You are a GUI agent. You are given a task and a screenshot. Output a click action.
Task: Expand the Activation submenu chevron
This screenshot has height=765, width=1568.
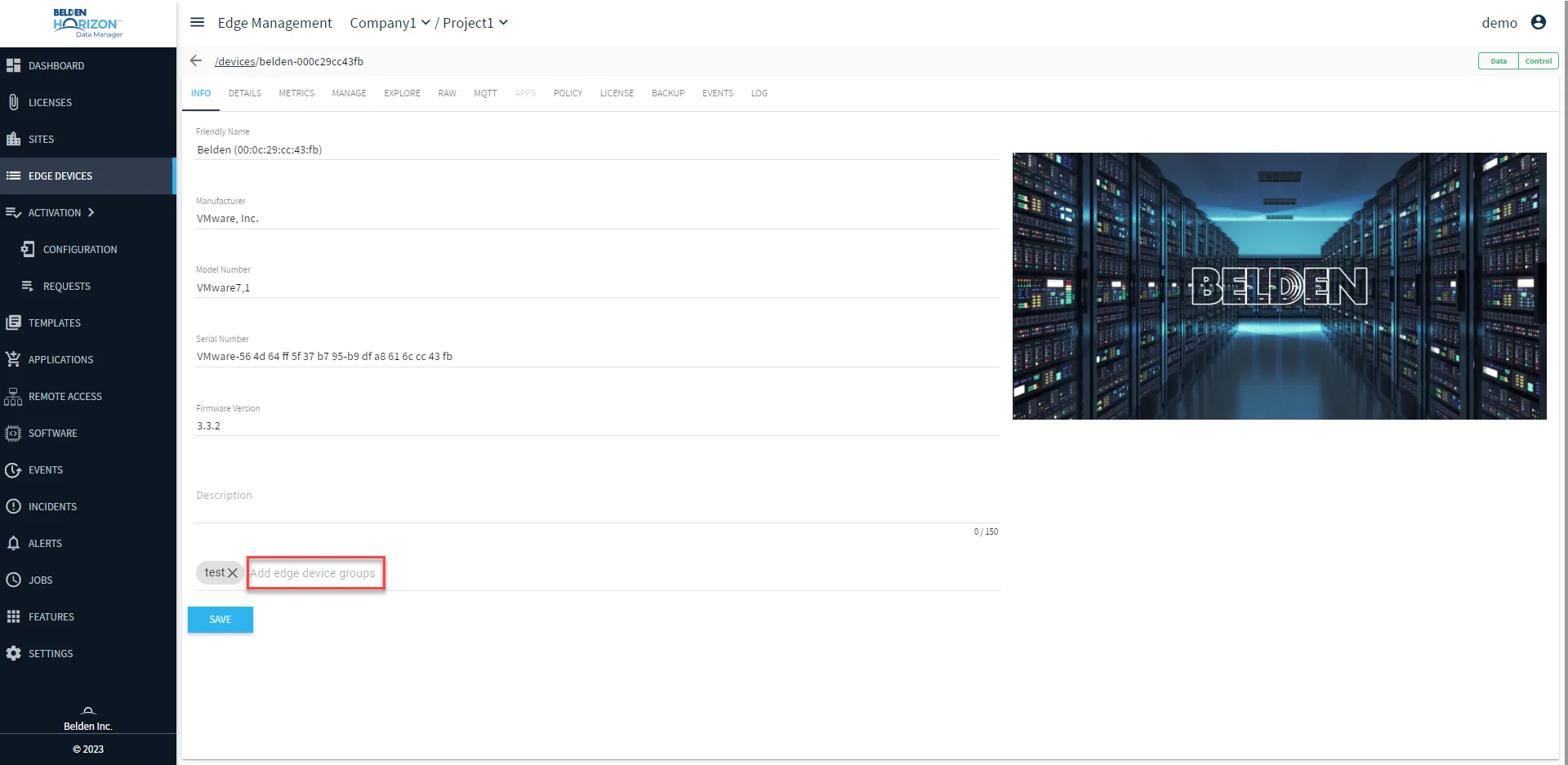pyautogui.click(x=91, y=212)
